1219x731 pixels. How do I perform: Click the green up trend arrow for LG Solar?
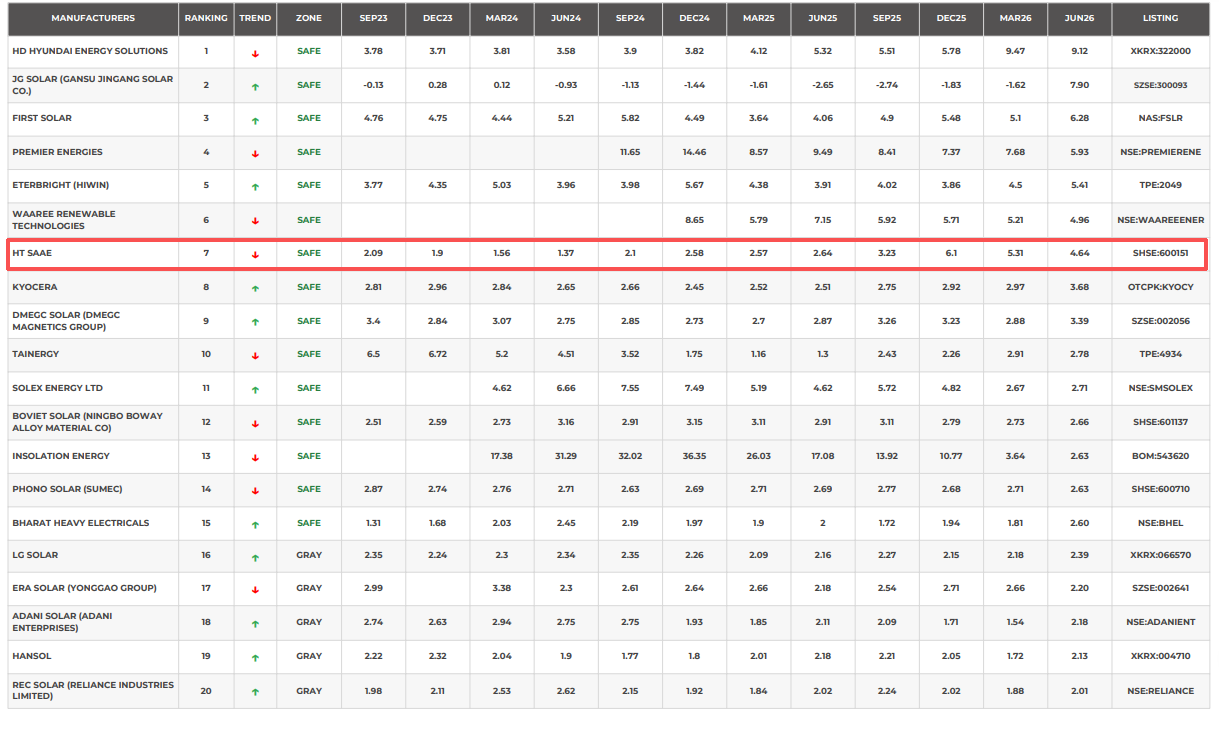(255, 556)
